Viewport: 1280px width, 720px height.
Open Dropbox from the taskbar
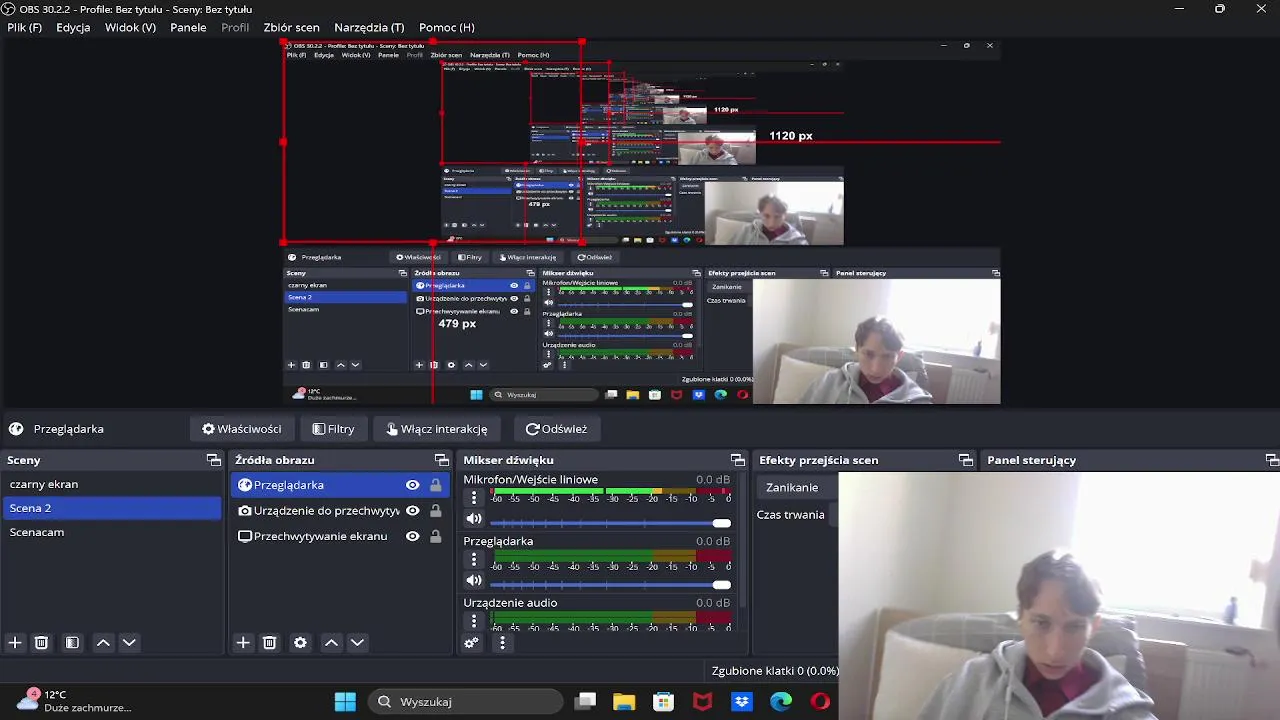(742, 702)
